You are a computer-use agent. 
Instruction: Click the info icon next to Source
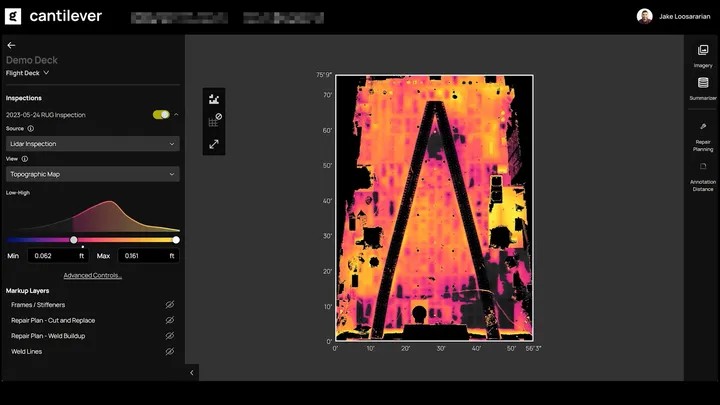click(x=30, y=129)
